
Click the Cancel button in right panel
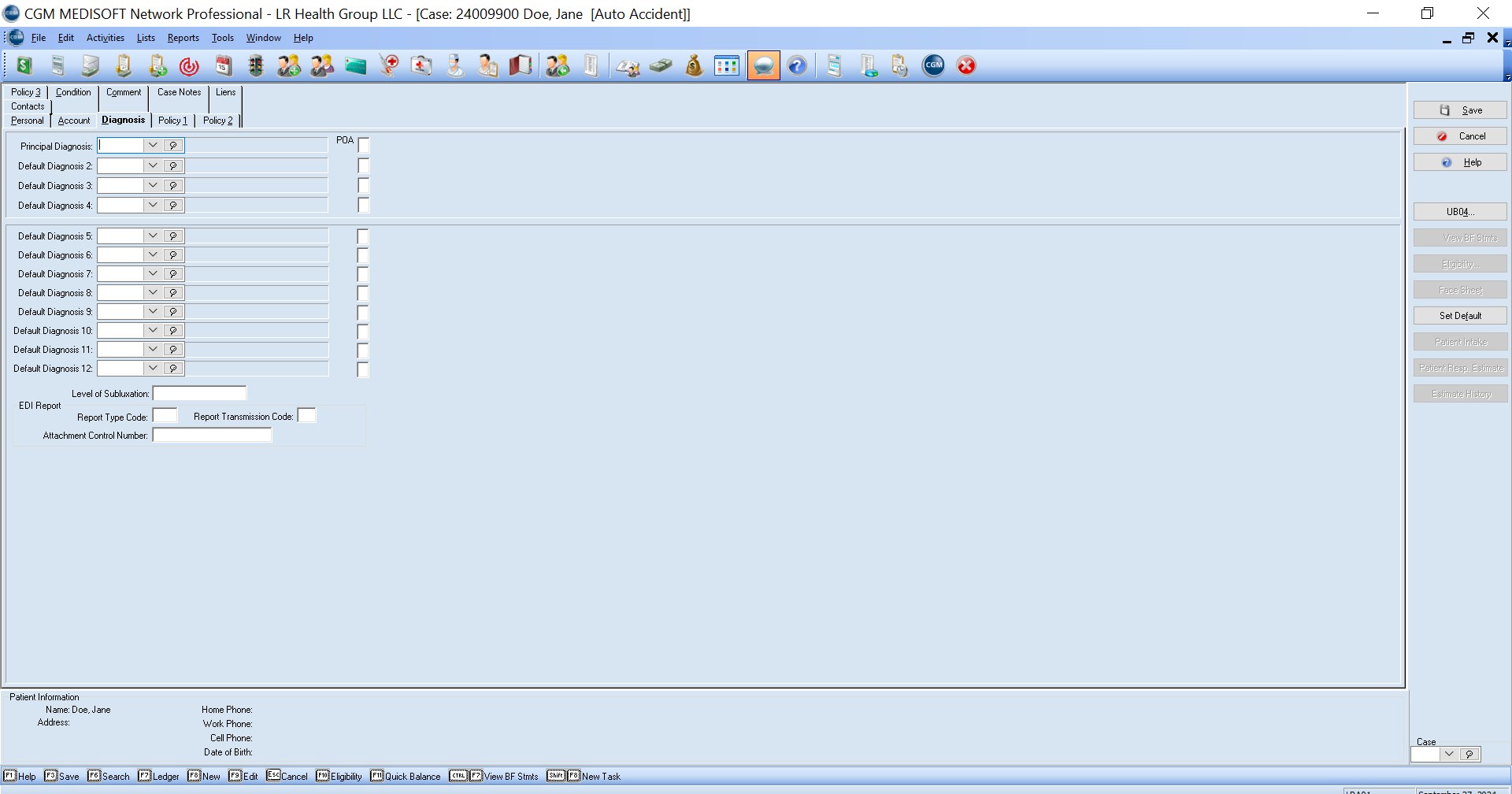tap(1460, 136)
